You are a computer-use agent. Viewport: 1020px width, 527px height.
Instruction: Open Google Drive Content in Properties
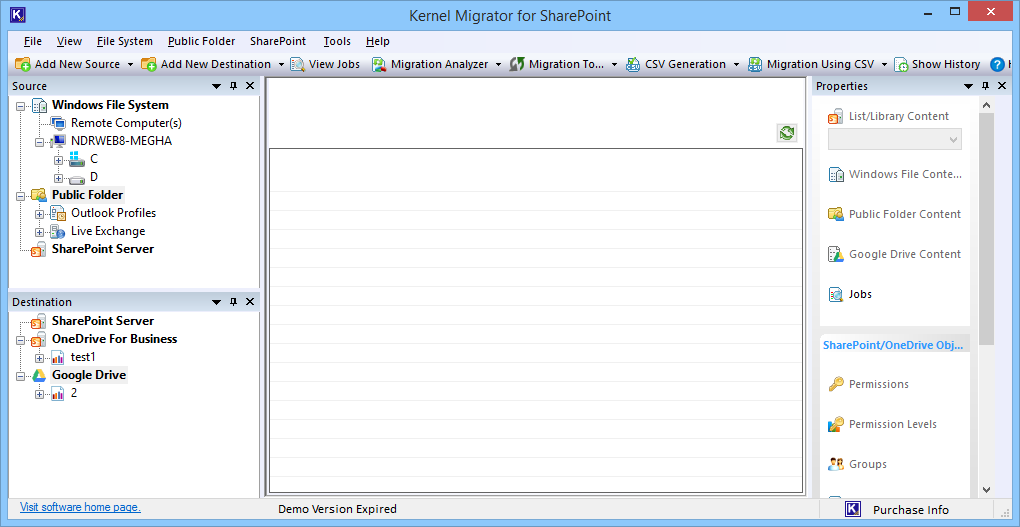(894, 254)
